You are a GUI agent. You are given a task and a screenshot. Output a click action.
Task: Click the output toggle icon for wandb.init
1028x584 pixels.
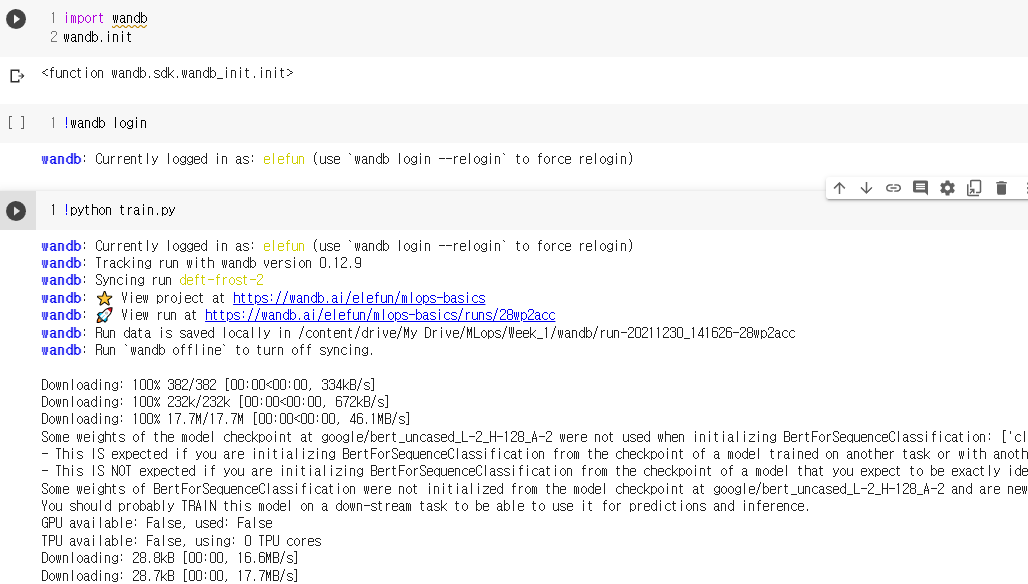click(17, 76)
